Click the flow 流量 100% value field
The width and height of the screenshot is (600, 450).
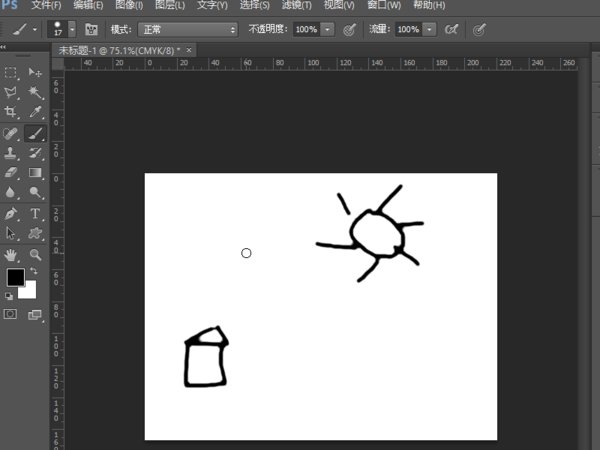click(407, 30)
